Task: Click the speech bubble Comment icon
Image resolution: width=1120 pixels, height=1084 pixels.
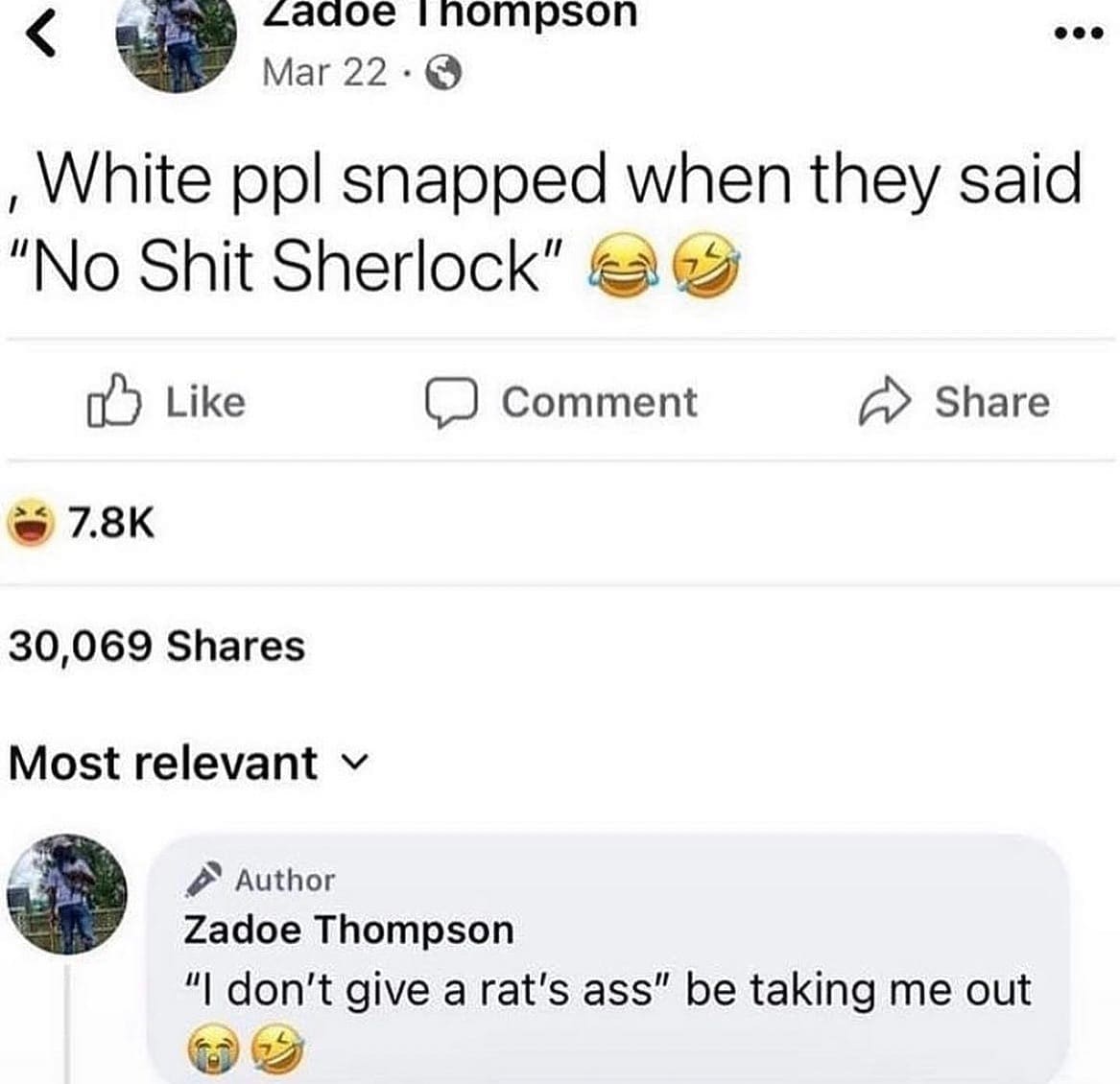Action: (x=451, y=402)
